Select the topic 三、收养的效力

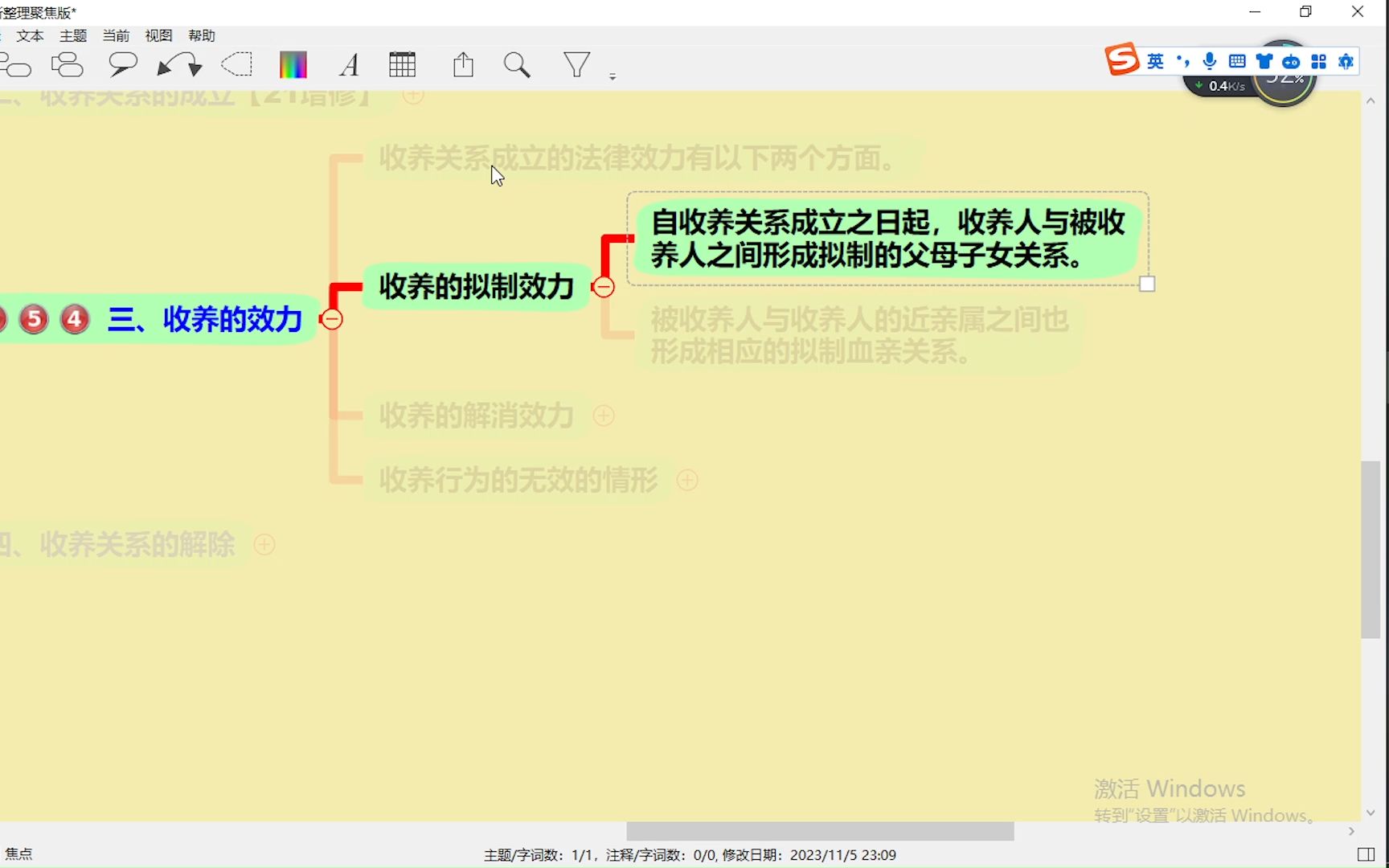[205, 319]
